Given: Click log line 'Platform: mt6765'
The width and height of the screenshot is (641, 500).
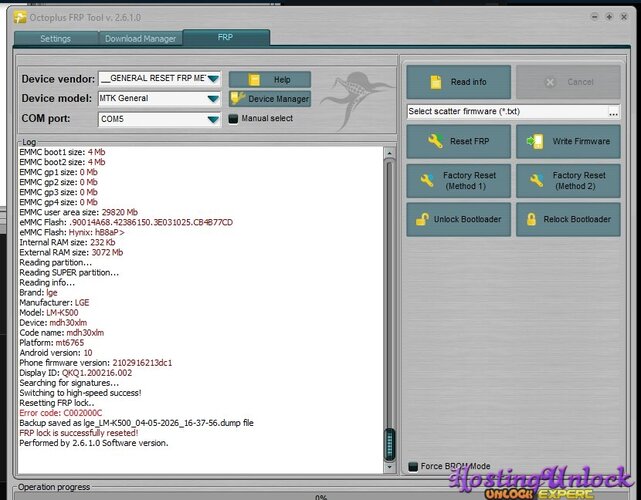Looking at the screenshot, I should [52, 343].
